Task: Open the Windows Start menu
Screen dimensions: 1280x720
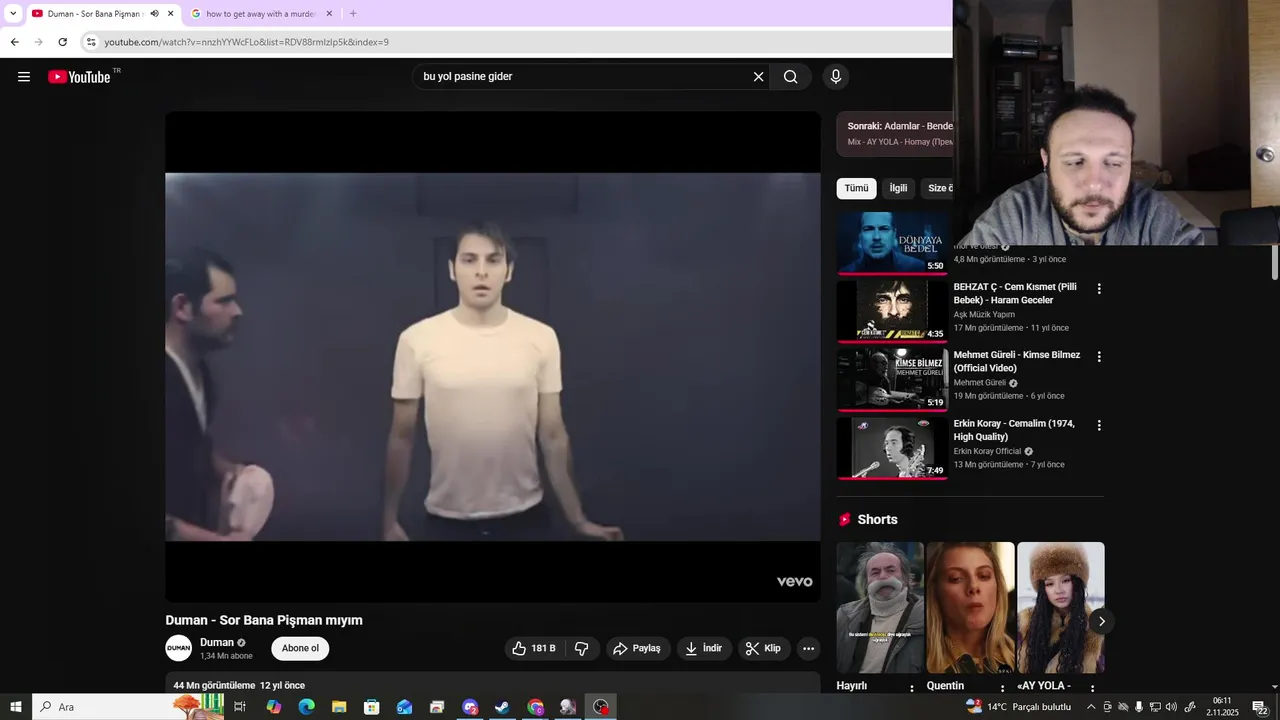Action: click(x=16, y=707)
